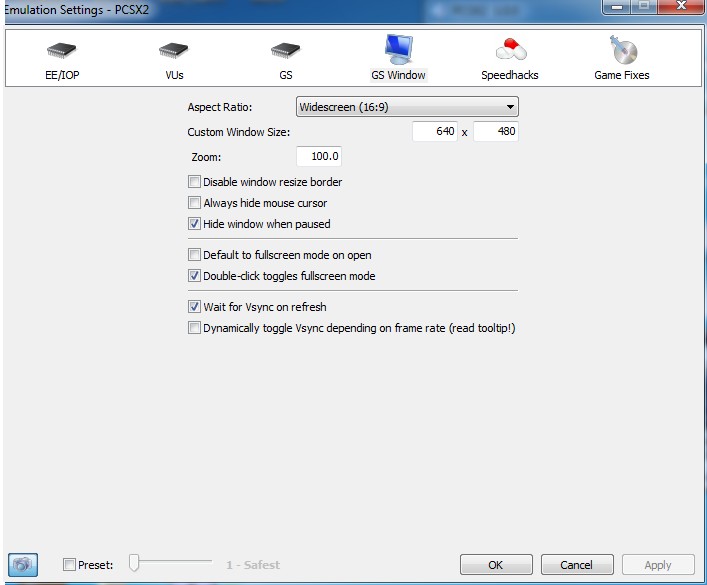Viewport: 707px width, 585px height.
Task: Select the GS chip icon
Action: (285, 50)
